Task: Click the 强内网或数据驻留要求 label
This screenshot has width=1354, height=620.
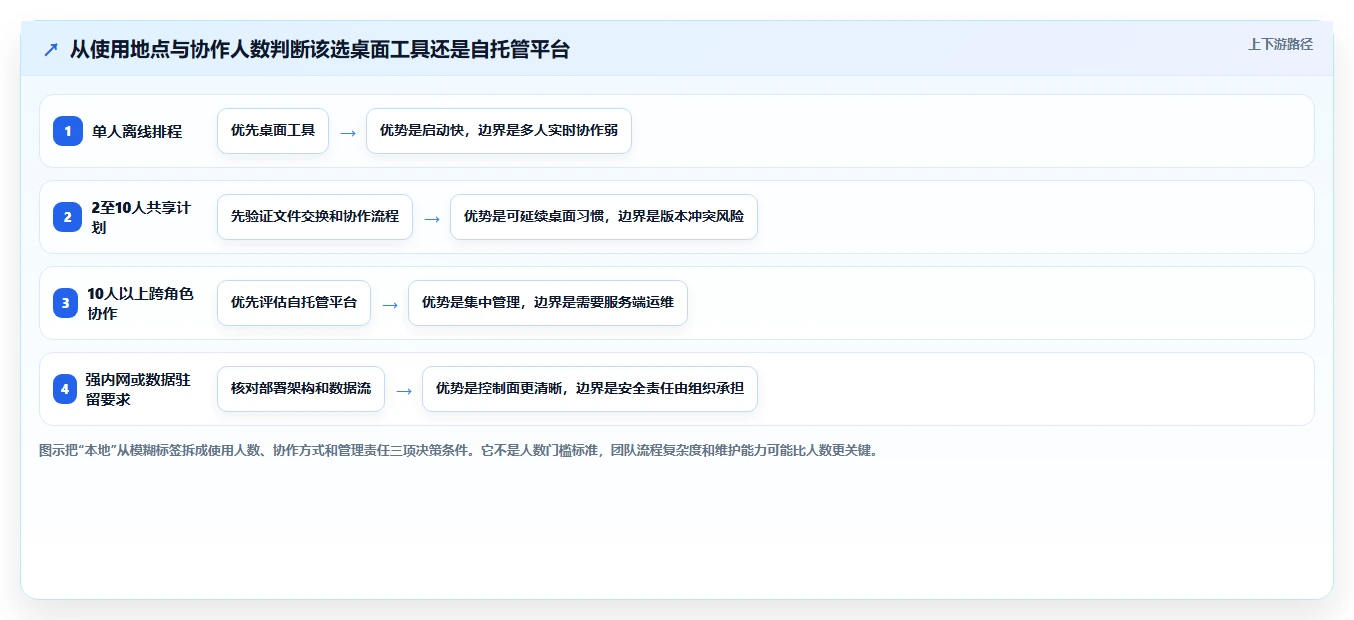Action: tap(138, 389)
